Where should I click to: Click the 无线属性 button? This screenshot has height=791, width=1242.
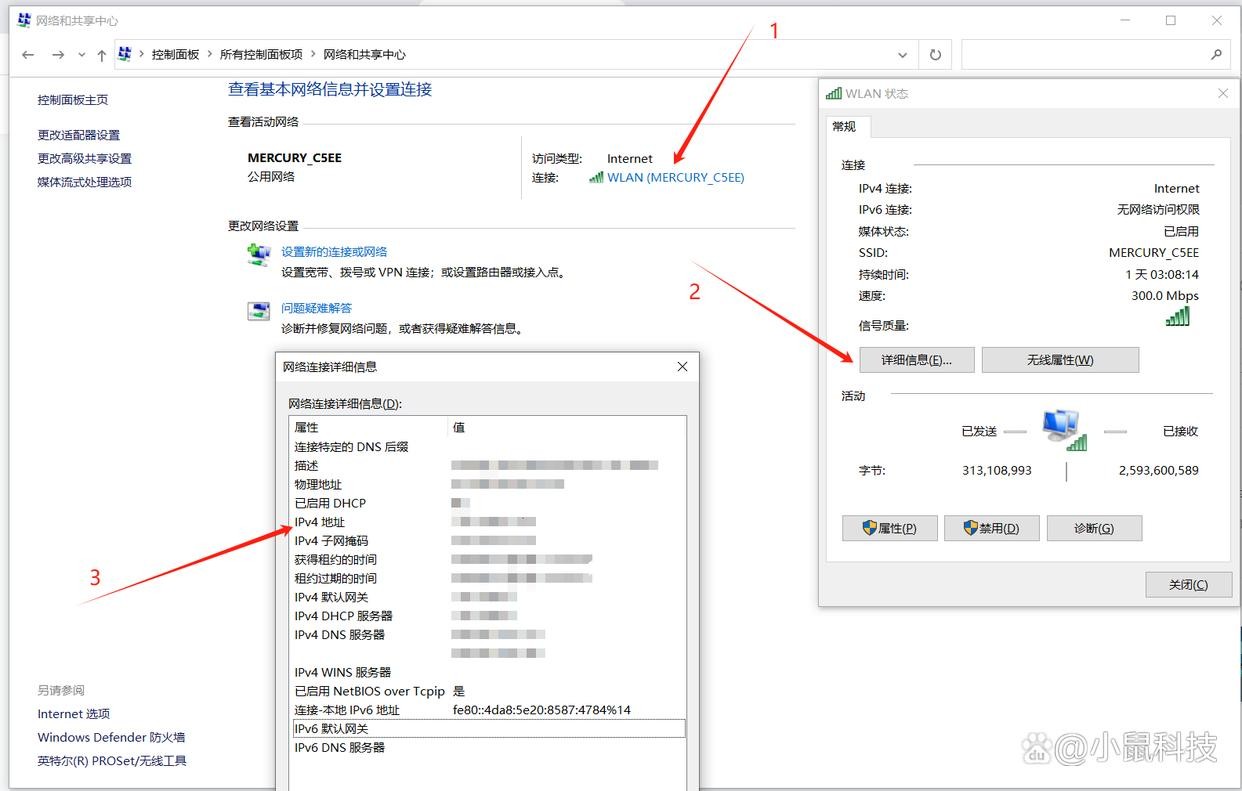1060,360
